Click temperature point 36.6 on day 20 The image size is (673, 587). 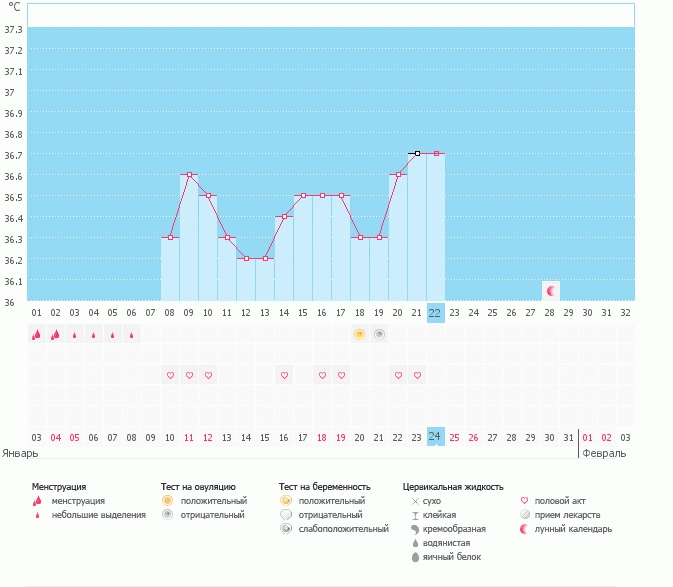398,175
